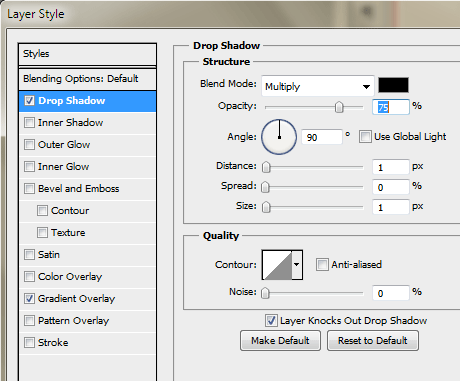
Task: Open the black shadow color swatch
Action: pyautogui.click(x=393, y=85)
